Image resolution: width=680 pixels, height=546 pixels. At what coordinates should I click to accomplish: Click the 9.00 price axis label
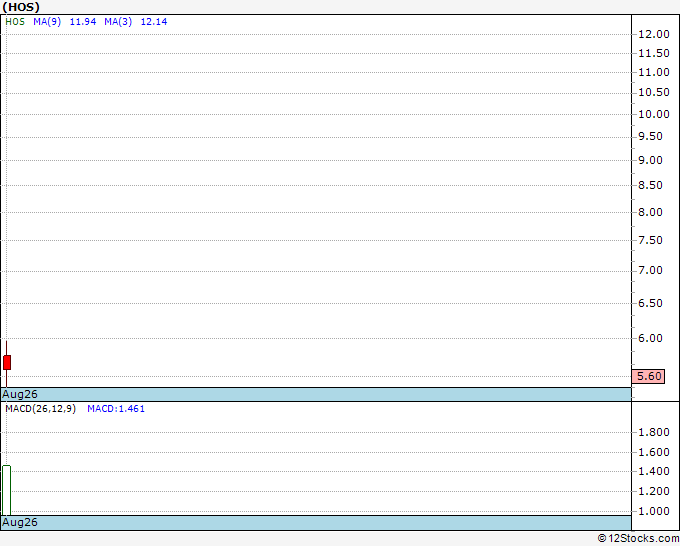[x=651, y=160]
